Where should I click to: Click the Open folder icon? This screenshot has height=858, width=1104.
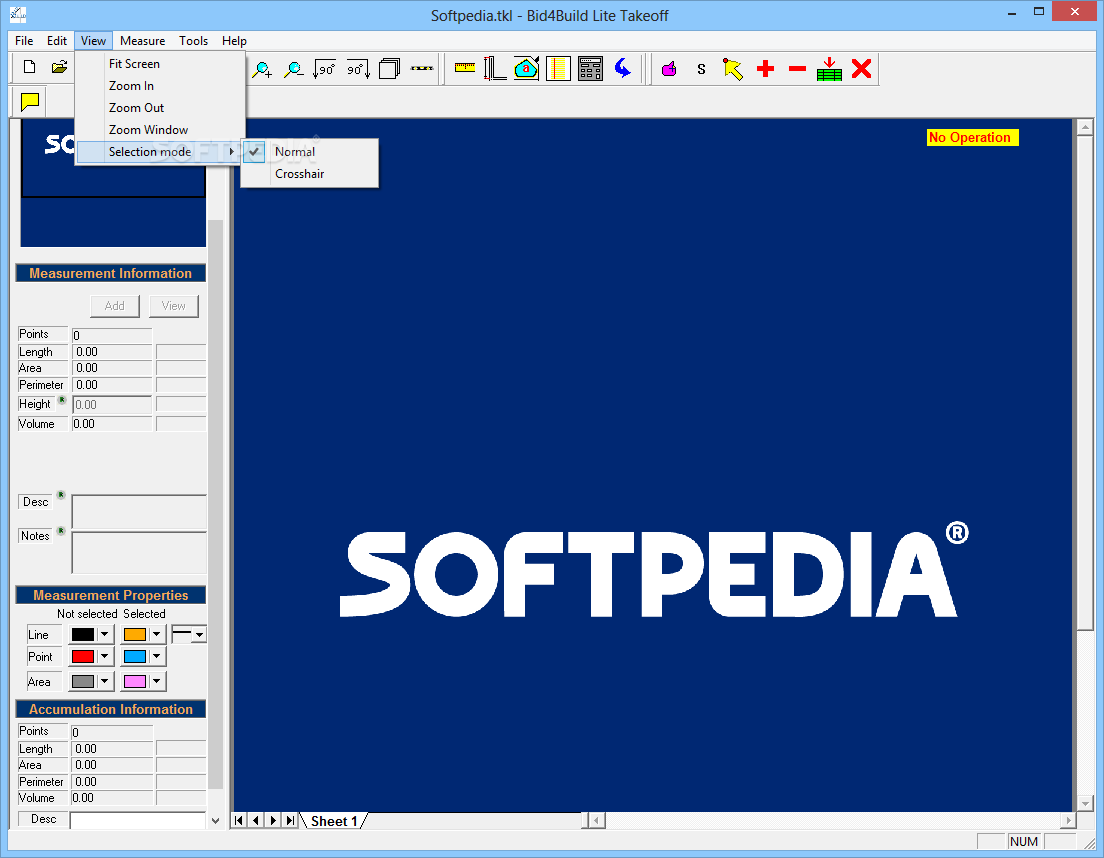[60, 68]
